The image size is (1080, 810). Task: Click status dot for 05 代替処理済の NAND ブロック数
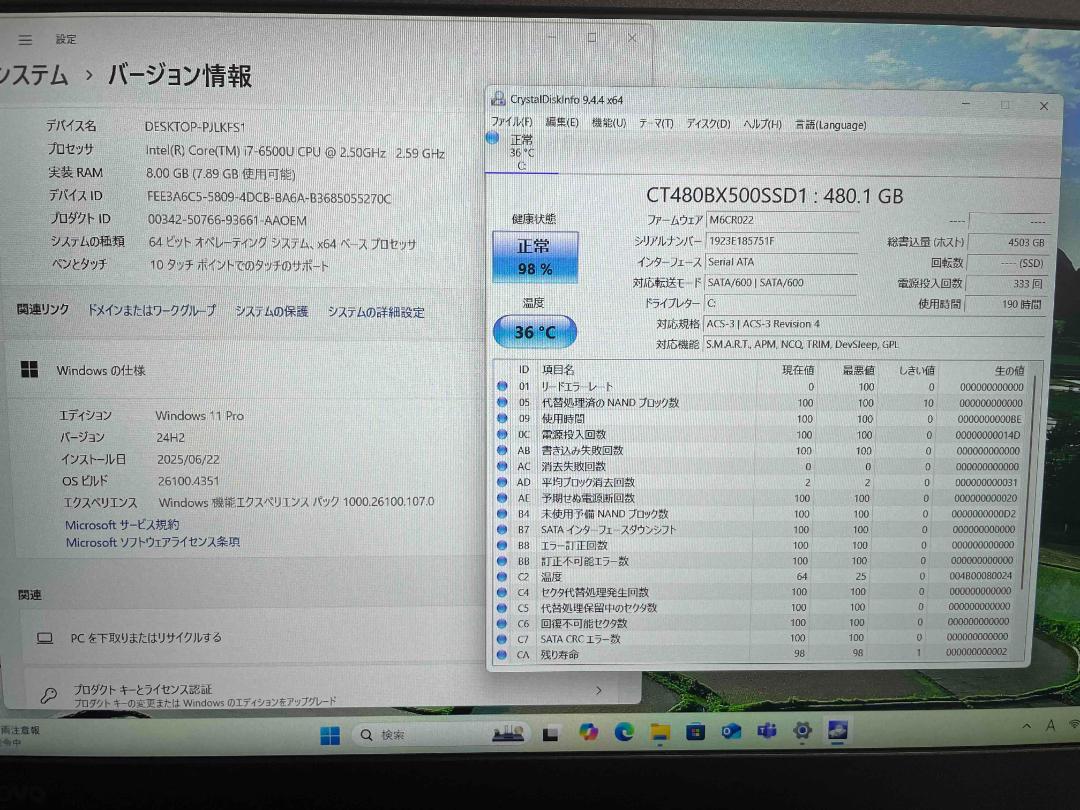coord(502,402)
